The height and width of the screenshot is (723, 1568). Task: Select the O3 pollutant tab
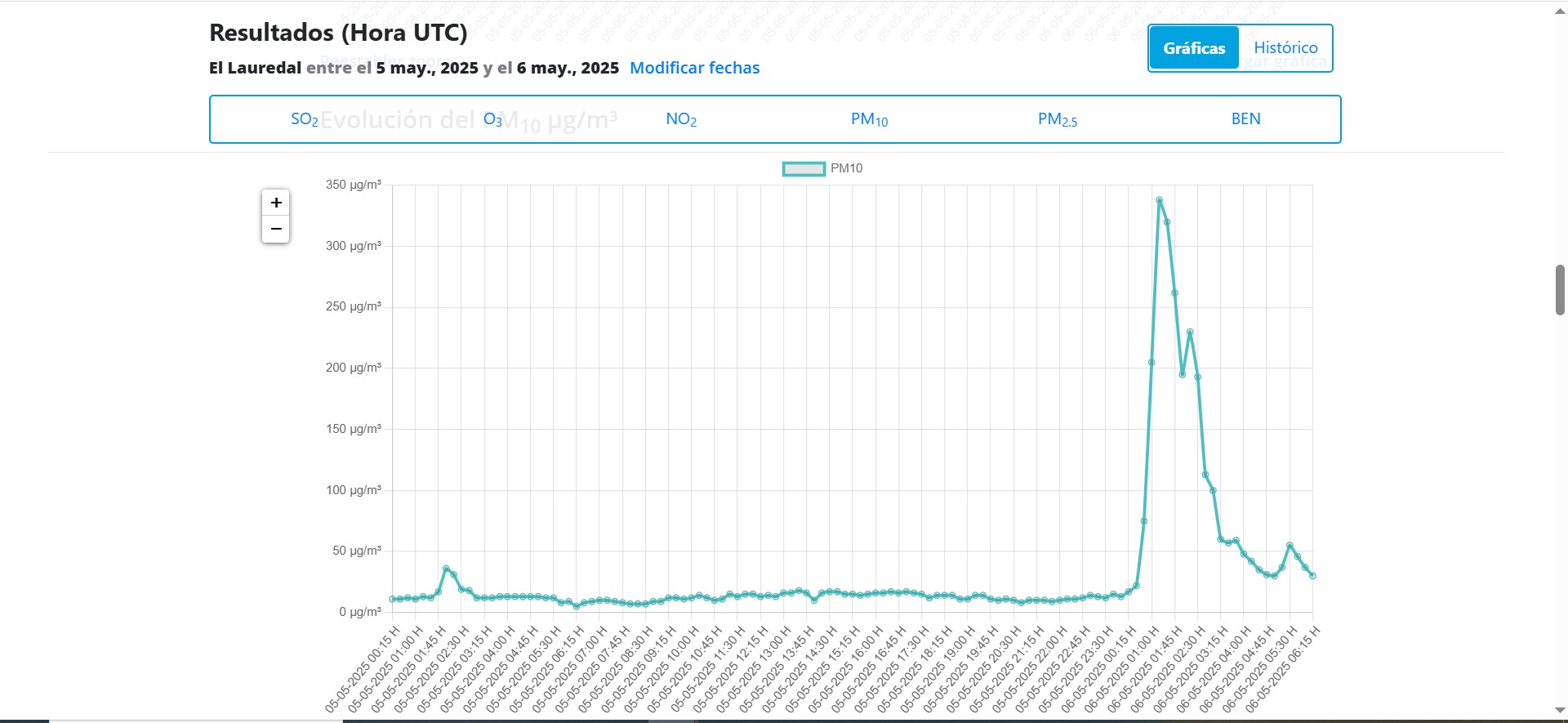(x=492, y=119)
